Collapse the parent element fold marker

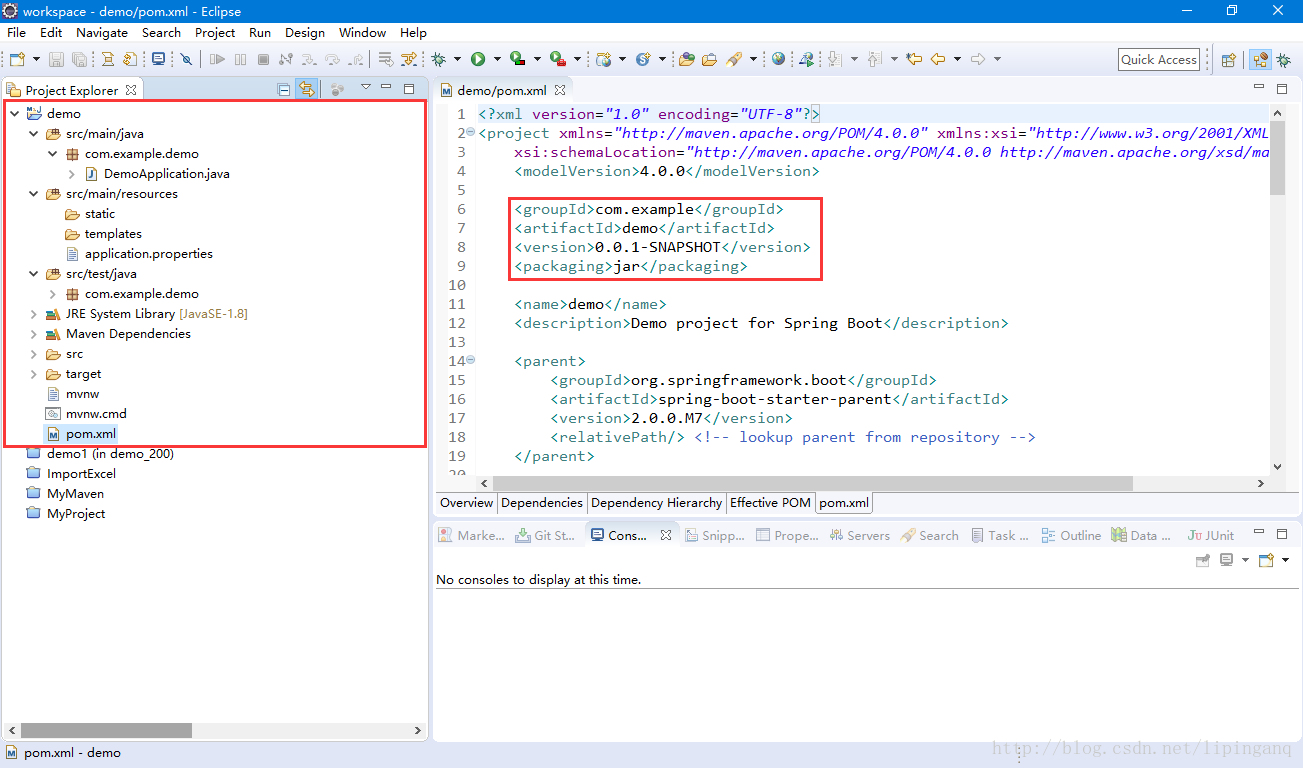click(x=471, y=360)
